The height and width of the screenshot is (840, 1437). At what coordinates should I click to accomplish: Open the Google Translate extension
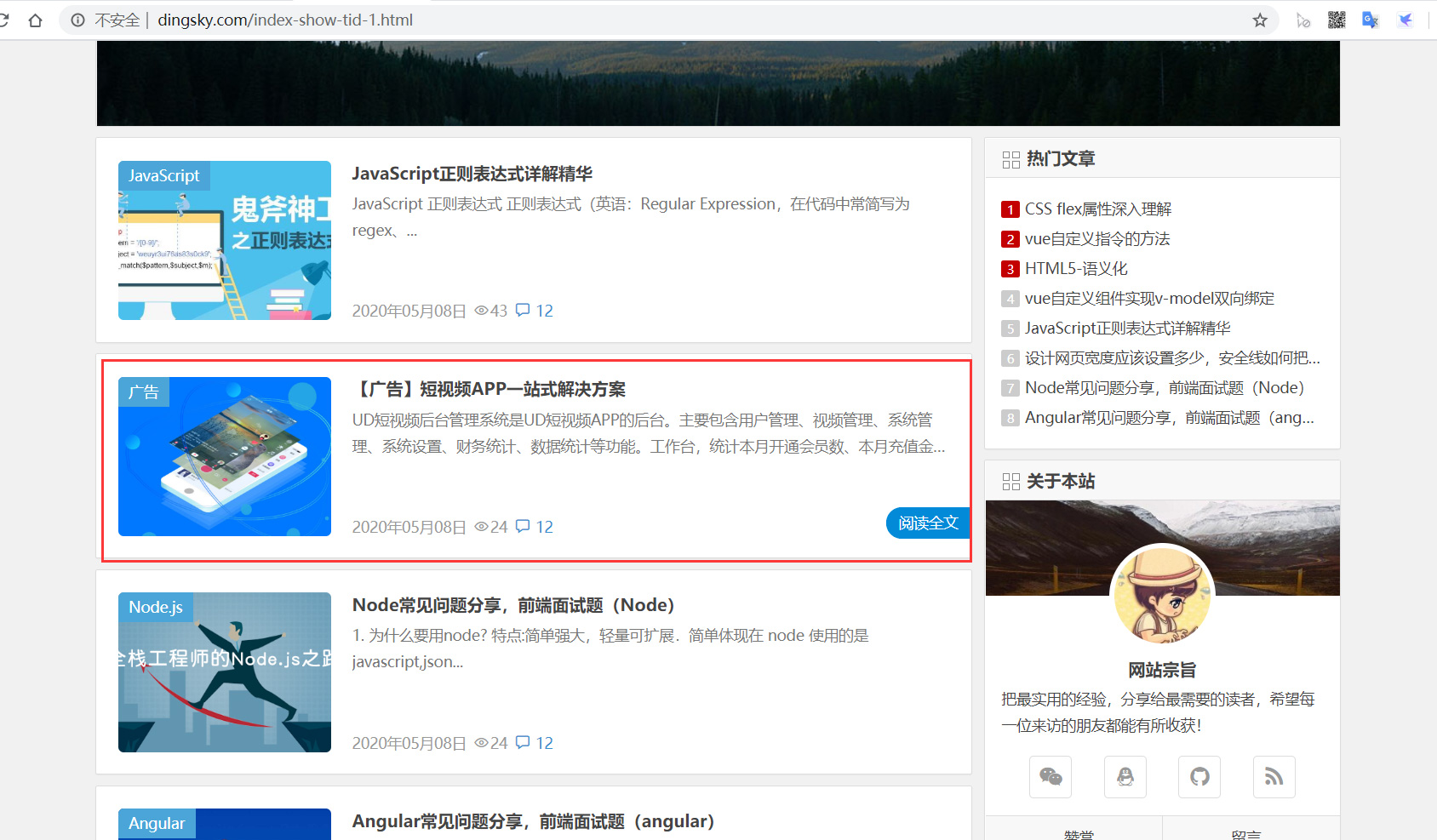pos(1370,20)
